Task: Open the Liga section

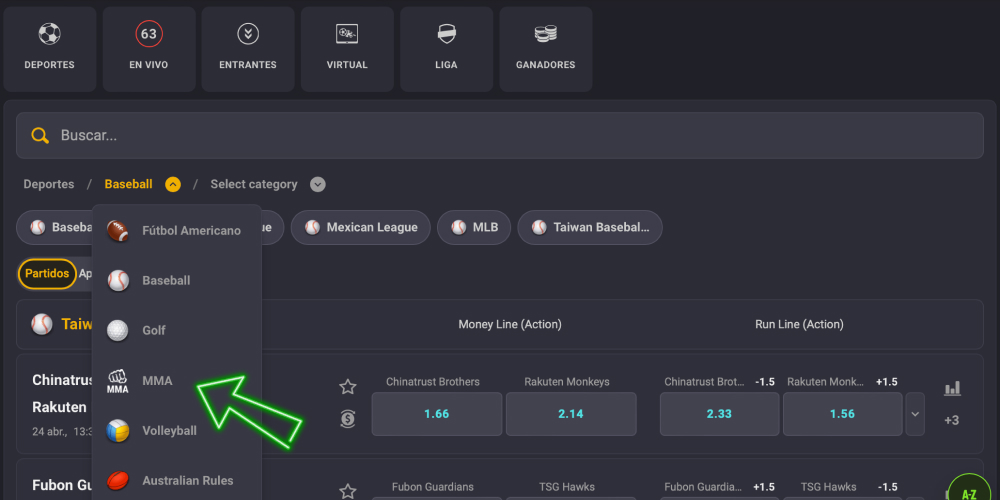Action: (x=446, y=49)
